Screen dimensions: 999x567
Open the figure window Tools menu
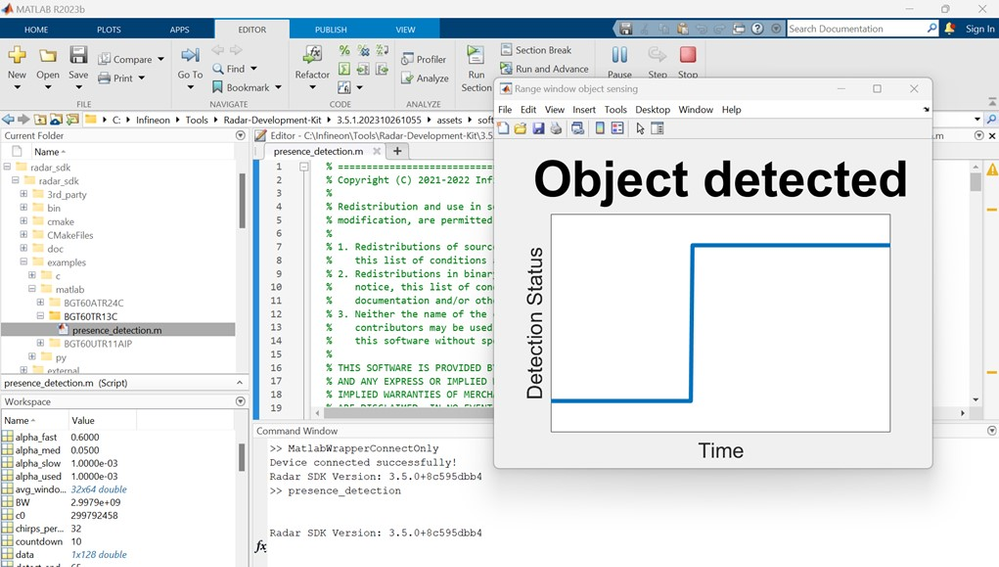coord(615,110)
